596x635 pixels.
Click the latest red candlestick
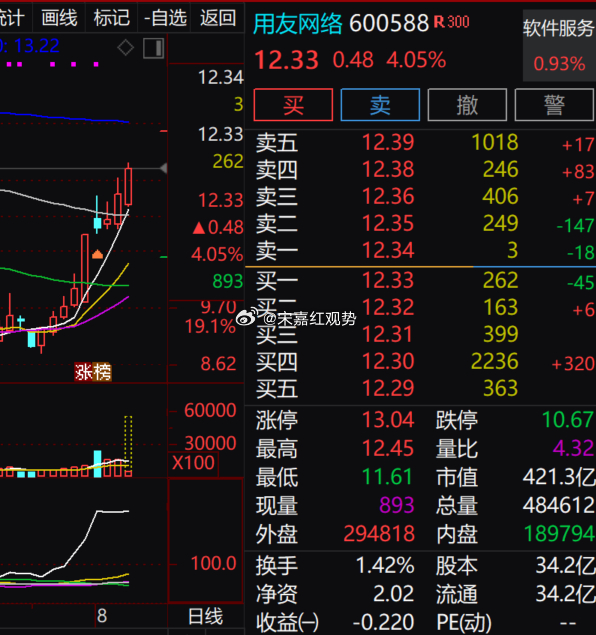(128, 185)
